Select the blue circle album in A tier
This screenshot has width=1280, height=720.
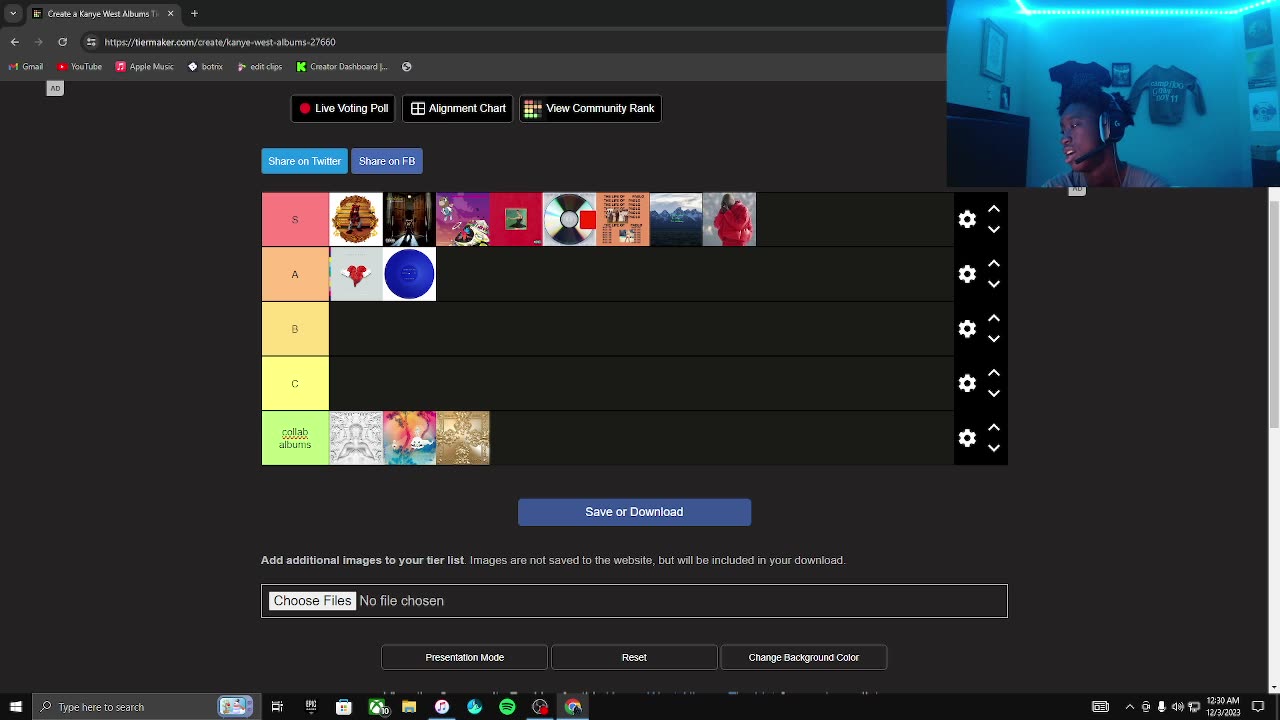pos(409,274)
